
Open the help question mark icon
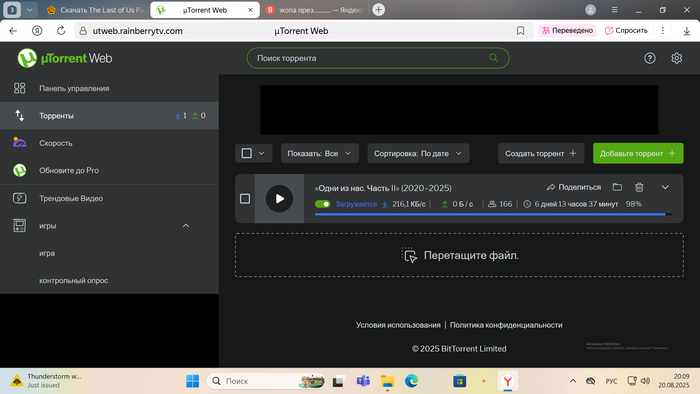click(650, 58)
